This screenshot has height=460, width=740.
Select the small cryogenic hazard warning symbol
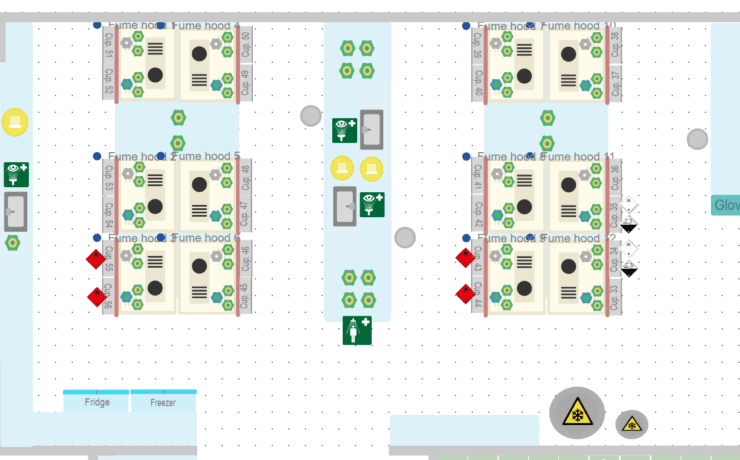click(x=631, y=424)
